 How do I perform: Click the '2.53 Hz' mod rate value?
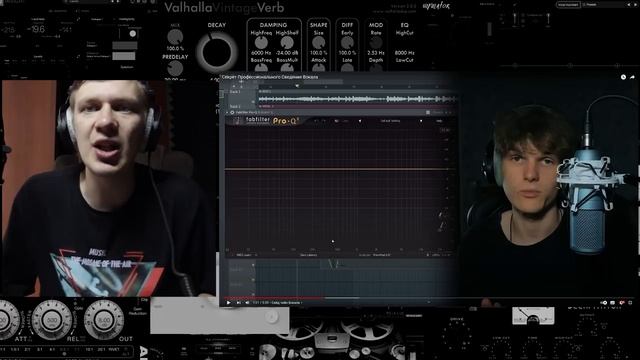(x=376, y=53)
